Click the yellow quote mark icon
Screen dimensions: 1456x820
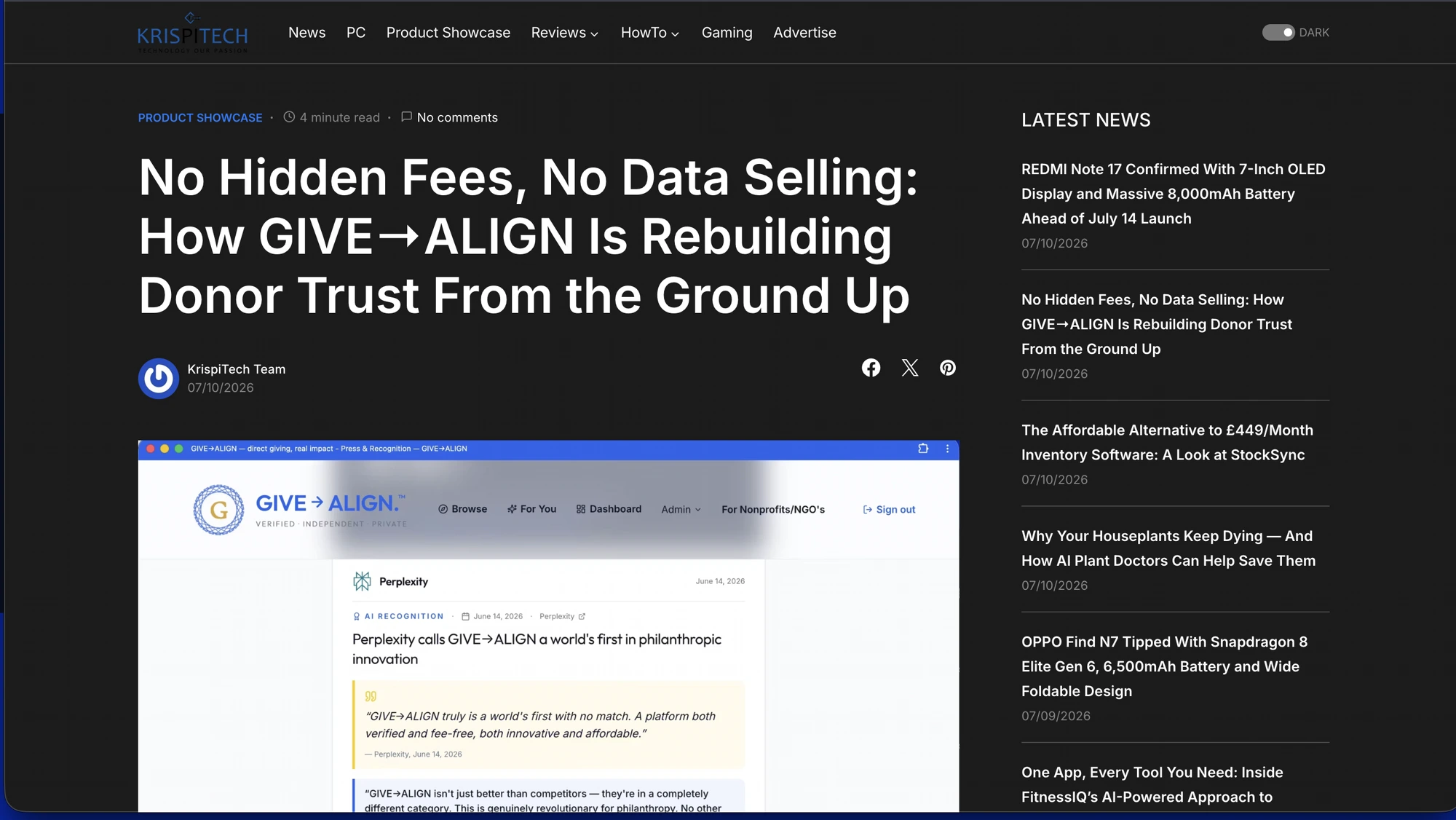371,696
